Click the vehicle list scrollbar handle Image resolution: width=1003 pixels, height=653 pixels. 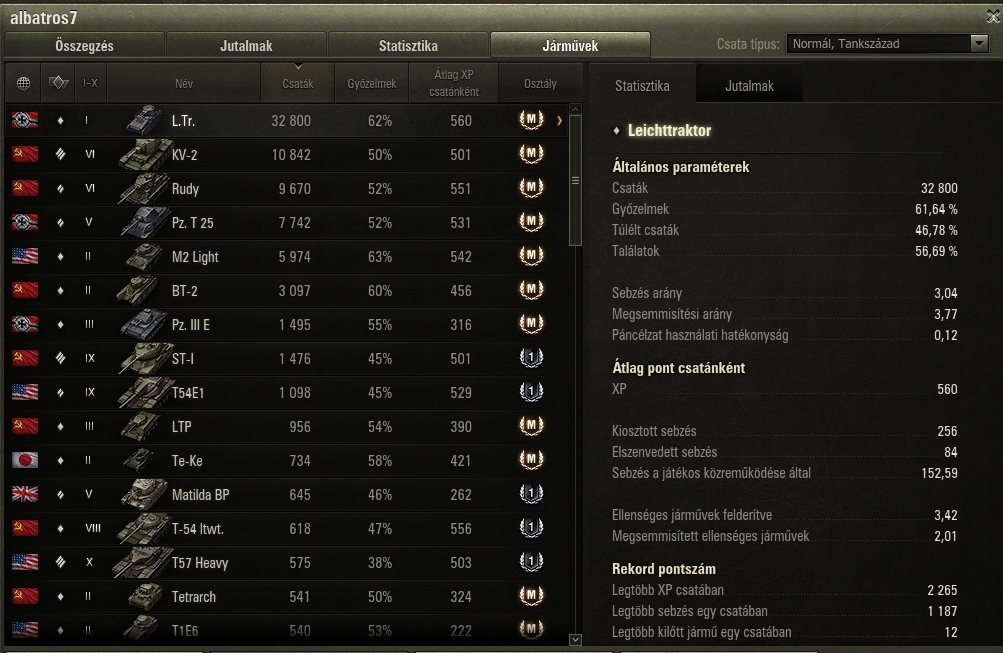575,180
